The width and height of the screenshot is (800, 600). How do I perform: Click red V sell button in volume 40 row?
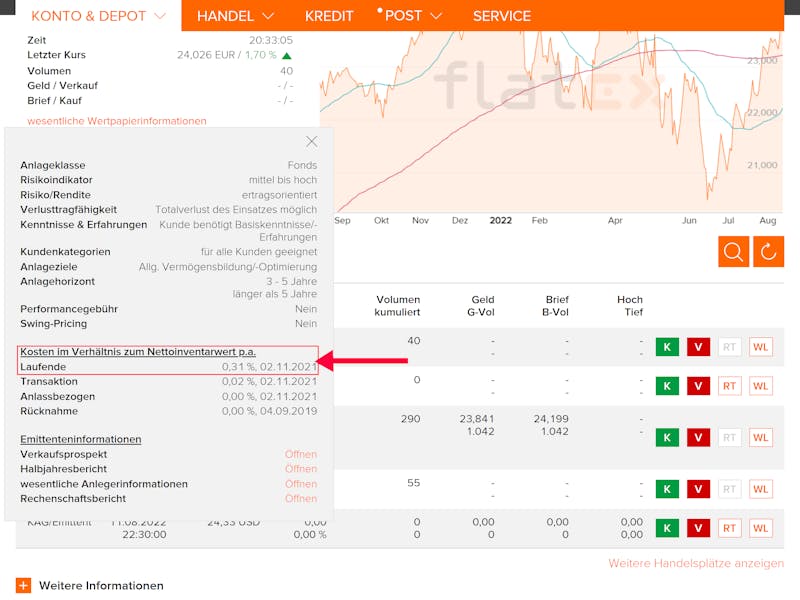(x=698, y=347)
